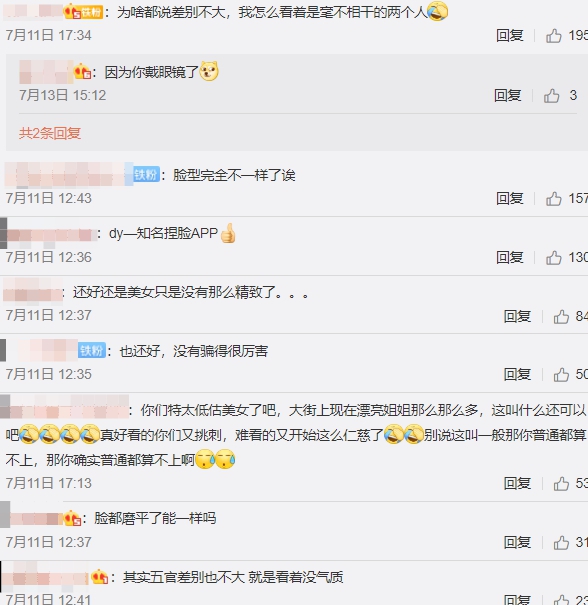This screenshot has height=605, width=588.
Task: Reply to '脸都磨平了能一样吗' comment
Action: pos(517,542)
